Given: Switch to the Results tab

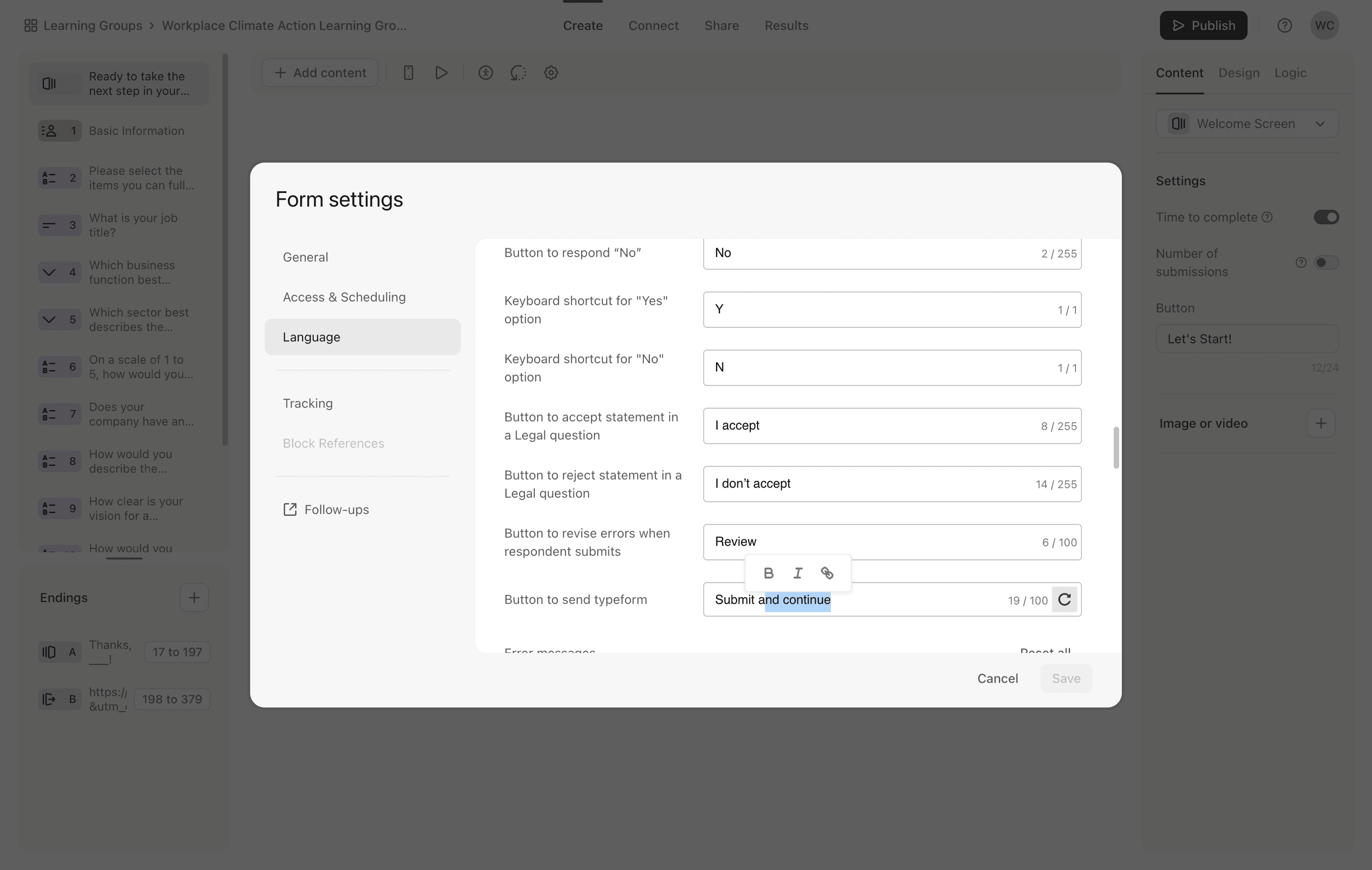Looking at the screenshot, I should 786,25.
